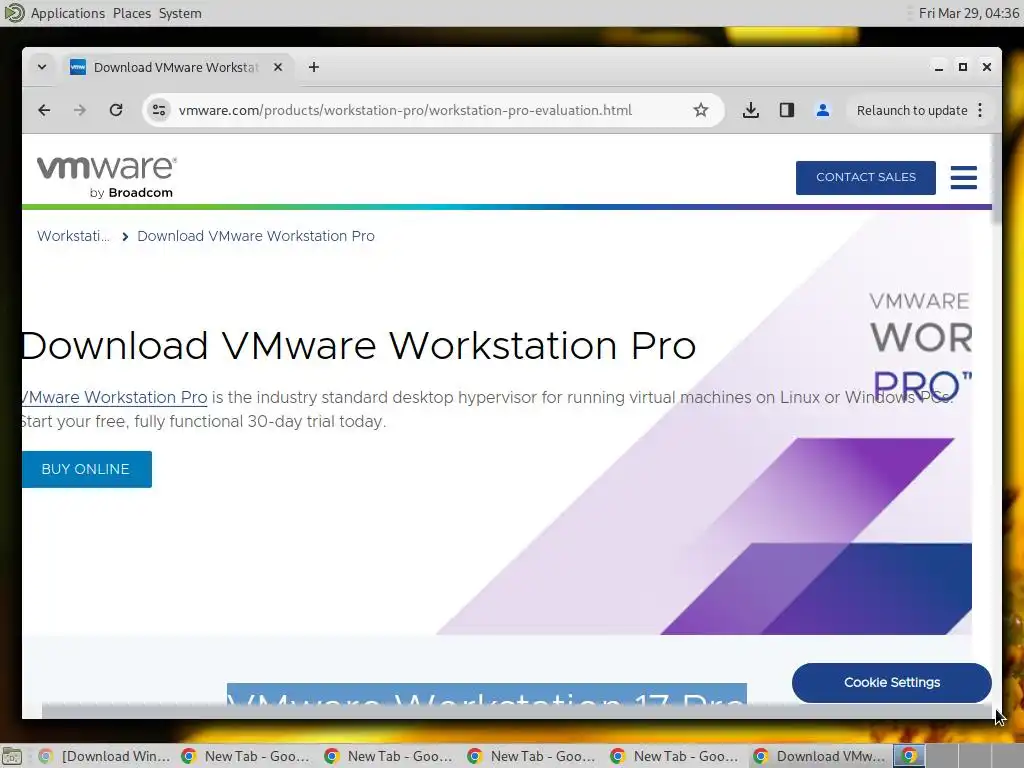Click the browser forward arrow
The width and height of the screenshot is (1024, 768).
(80, 110)
